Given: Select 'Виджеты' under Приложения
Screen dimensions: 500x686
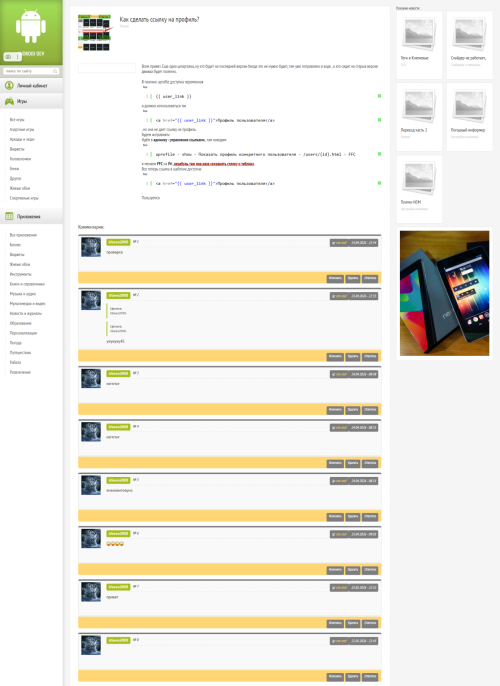Looking at the screenshot, I should point(17,255).
